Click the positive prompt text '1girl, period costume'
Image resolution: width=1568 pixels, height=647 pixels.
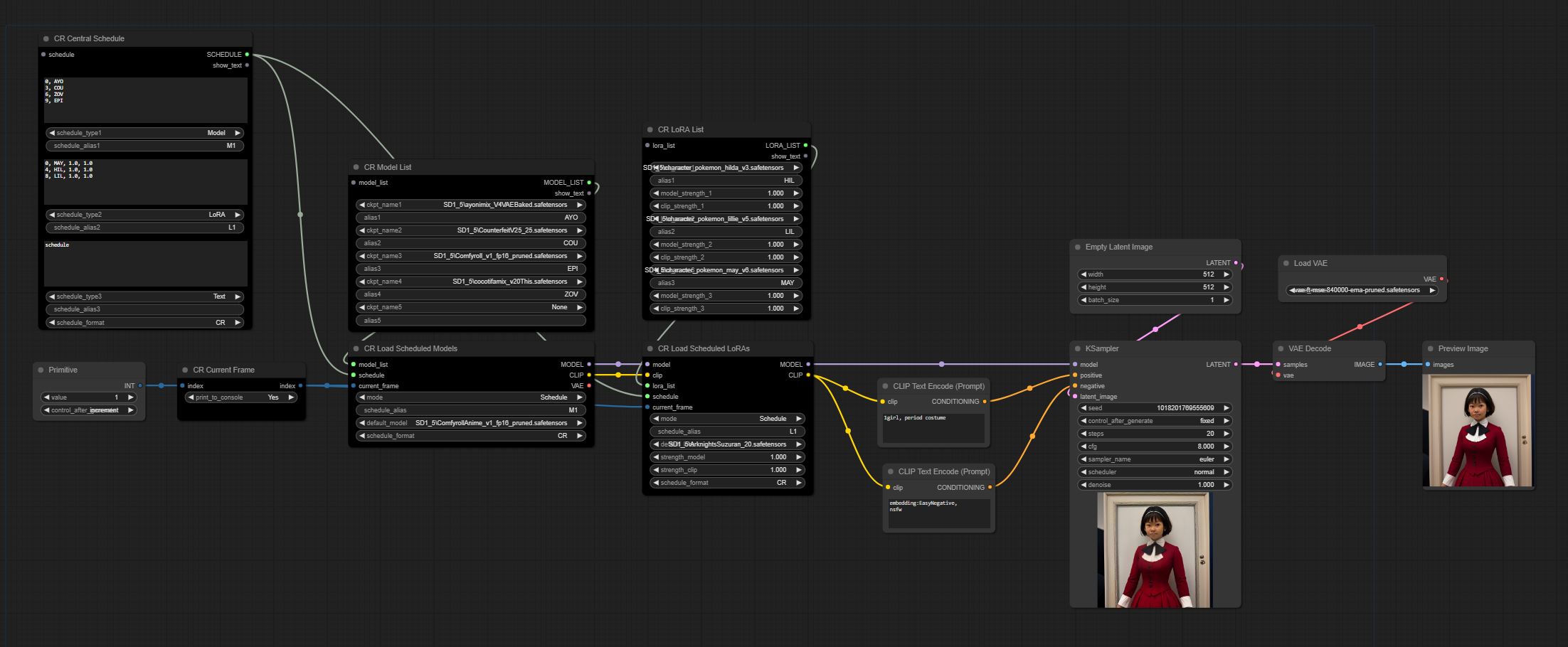[x=914, y=418]
